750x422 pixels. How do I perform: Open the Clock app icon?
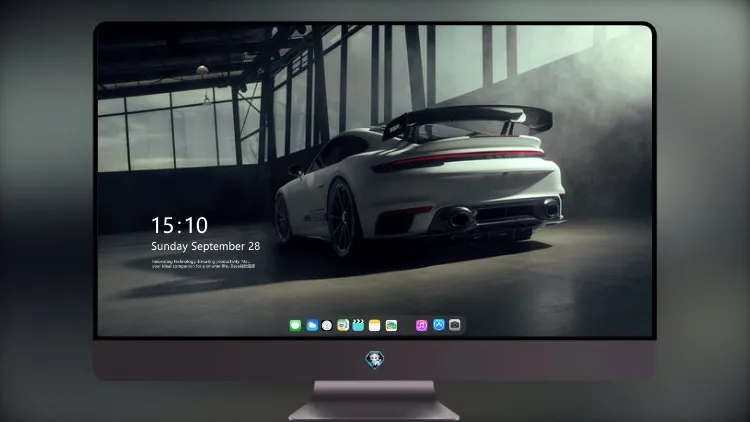click(327, 325)
